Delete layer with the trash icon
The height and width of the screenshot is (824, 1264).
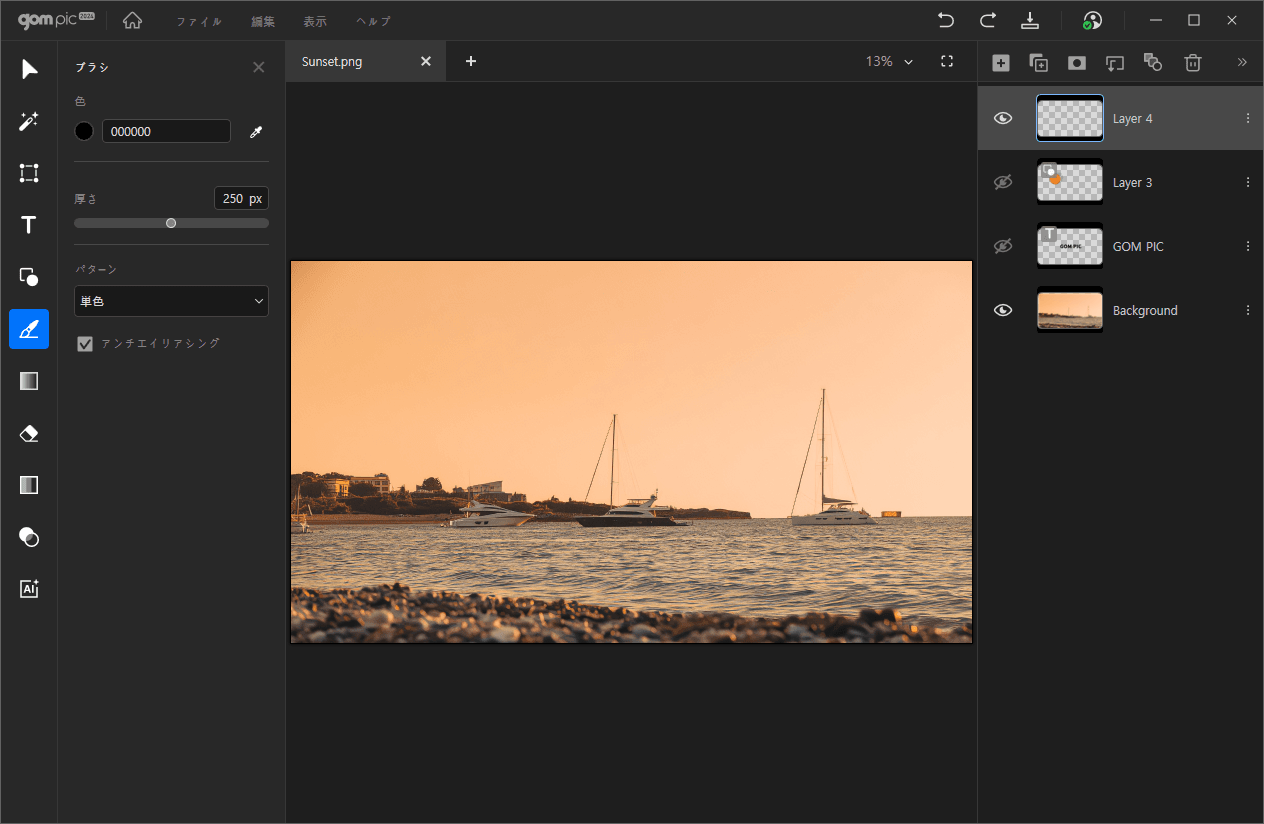click(1192, 62)
